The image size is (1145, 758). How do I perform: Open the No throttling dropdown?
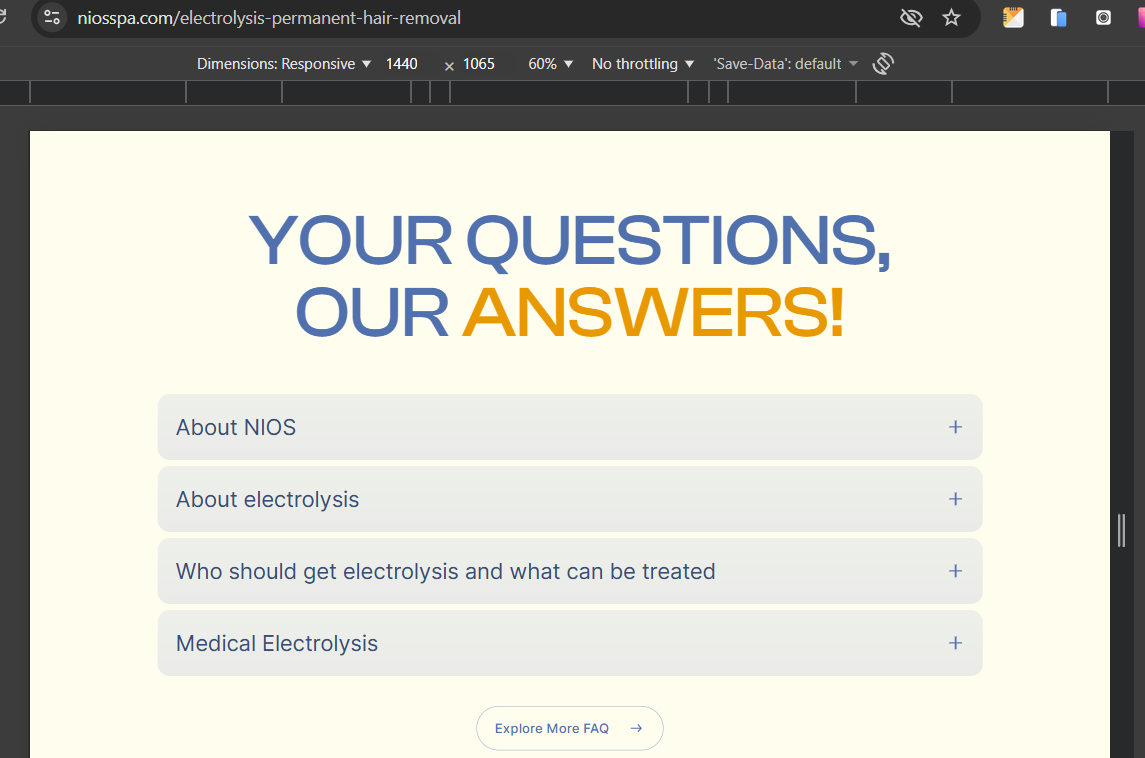click(x=643, y=64)
